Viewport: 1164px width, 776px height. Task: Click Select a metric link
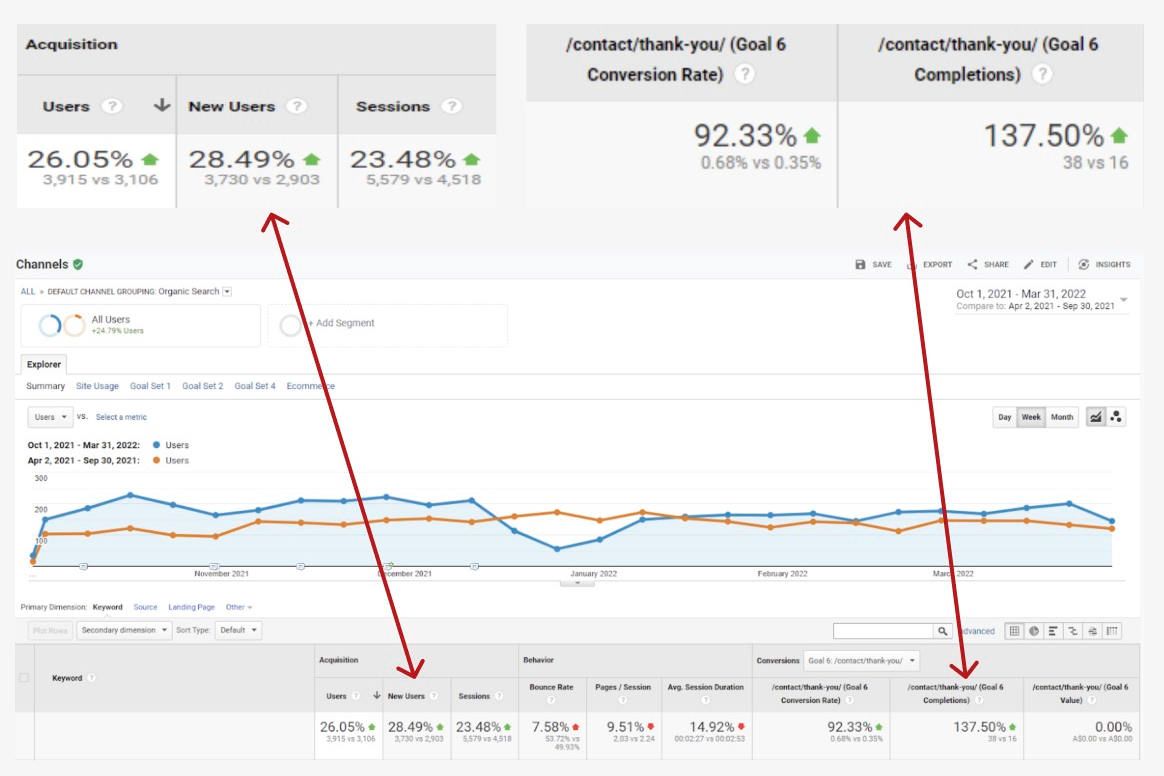pyautogui.click(x=121, y=417)
